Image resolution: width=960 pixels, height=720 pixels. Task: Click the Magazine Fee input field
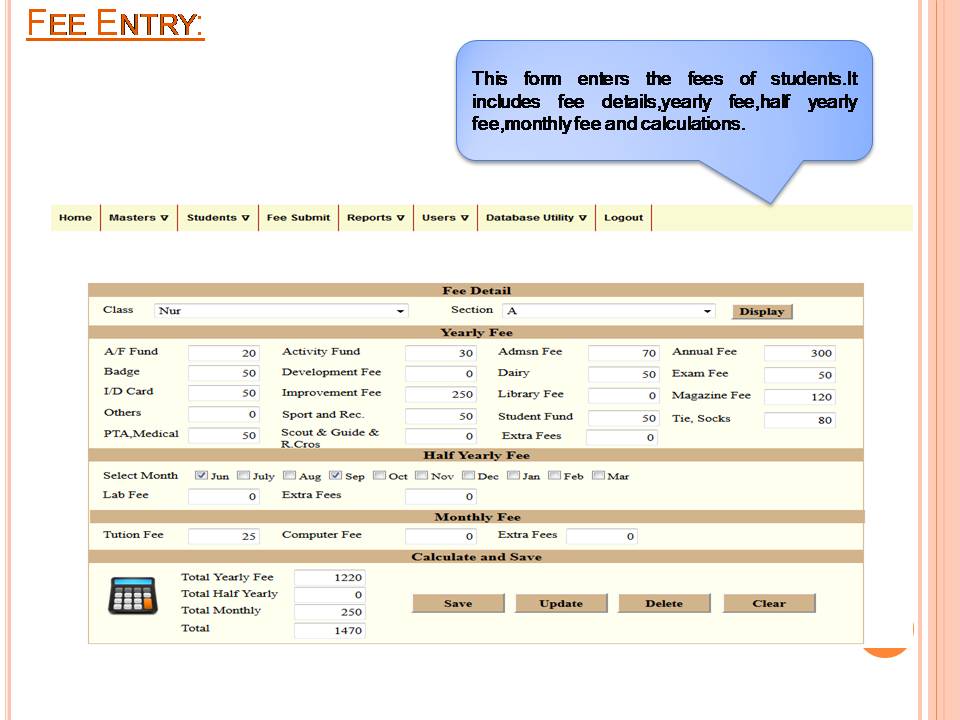[800, 397]
